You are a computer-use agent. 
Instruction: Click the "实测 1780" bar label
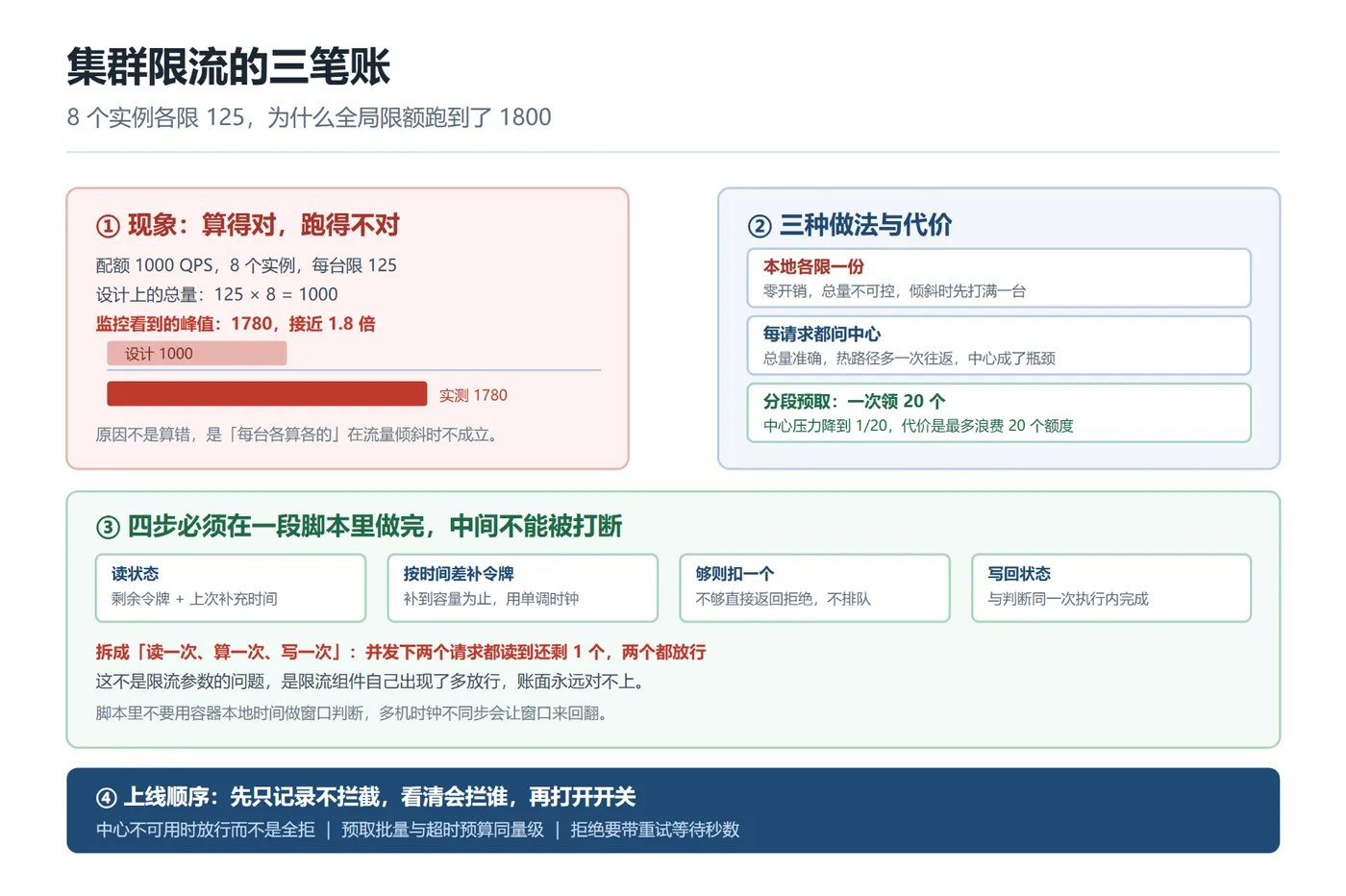[473, 395]
